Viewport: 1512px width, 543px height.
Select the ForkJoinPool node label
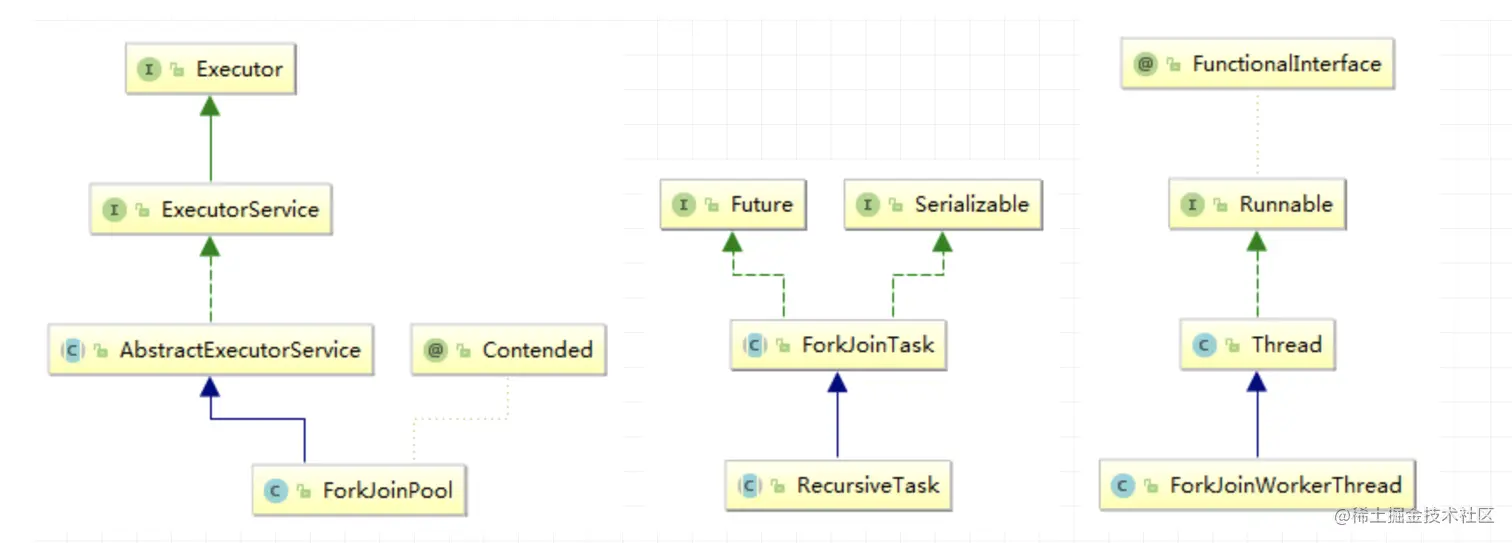(x=387, y=491)
